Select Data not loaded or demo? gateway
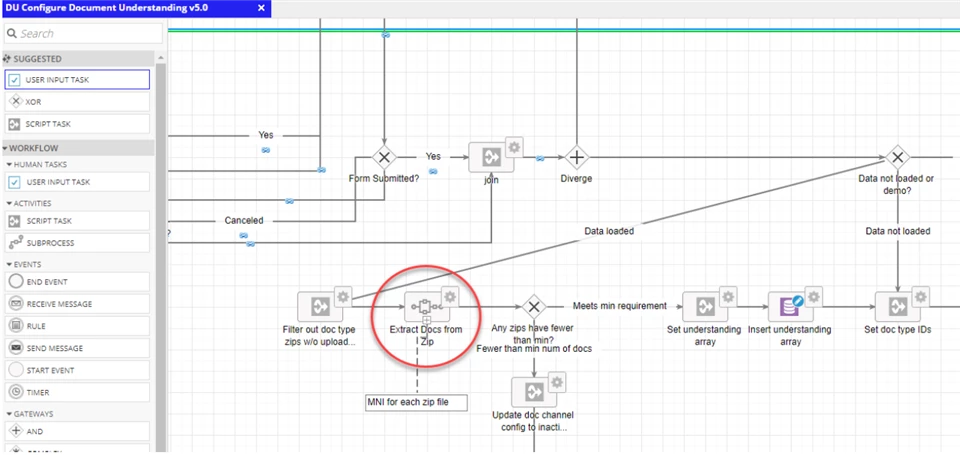This screenshot has width=960, height=455. pyautogui.click(x=897, y=157)
